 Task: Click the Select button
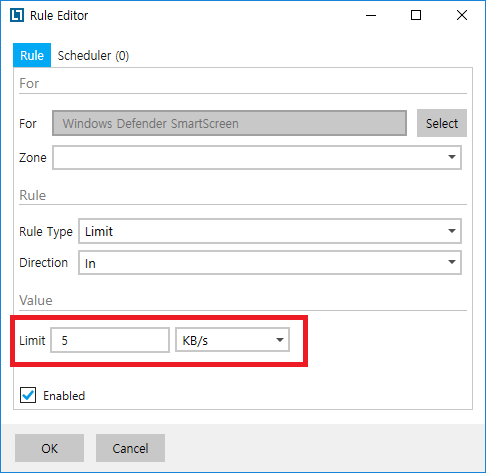[442, 123]
